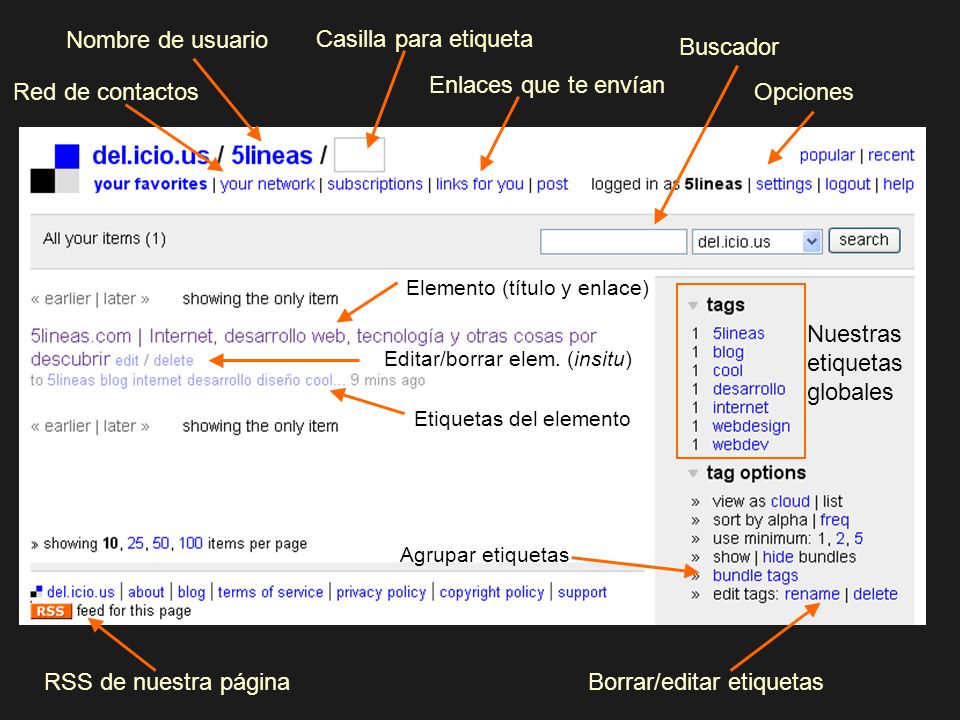Click the 'All your items (1)' heading

click(x=104, y=239)
